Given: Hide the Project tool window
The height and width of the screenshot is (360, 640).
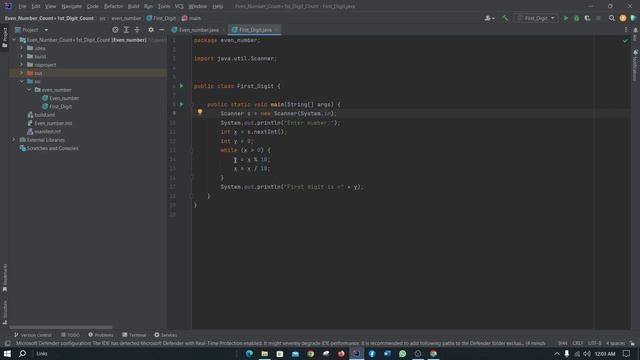Looking at the screenshot, I should (161, 30).
